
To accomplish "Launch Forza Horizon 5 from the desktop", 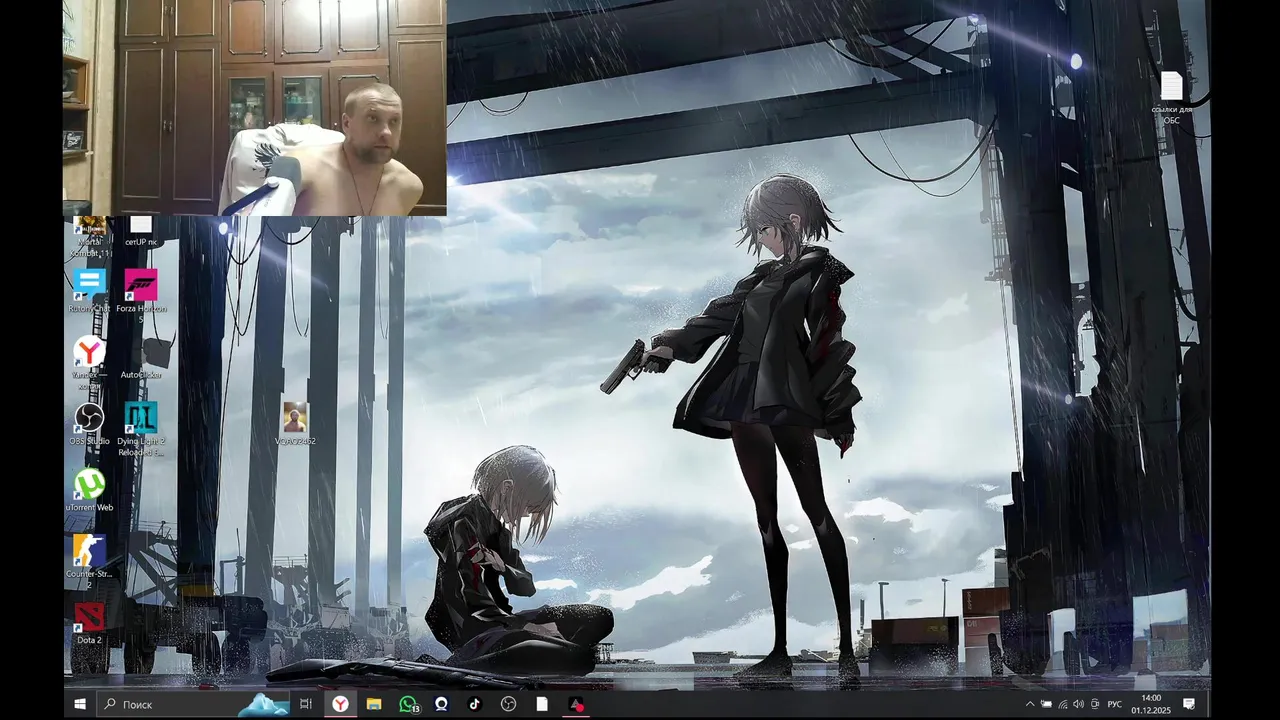I will coord(141,294).
